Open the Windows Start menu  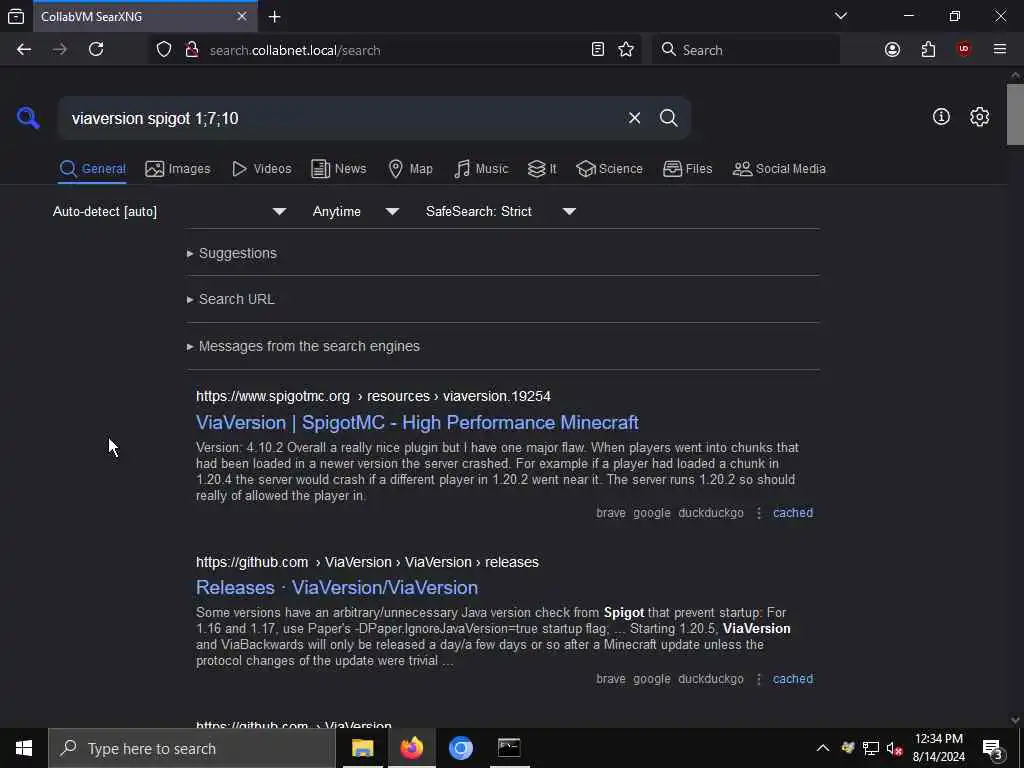[24, 748]
